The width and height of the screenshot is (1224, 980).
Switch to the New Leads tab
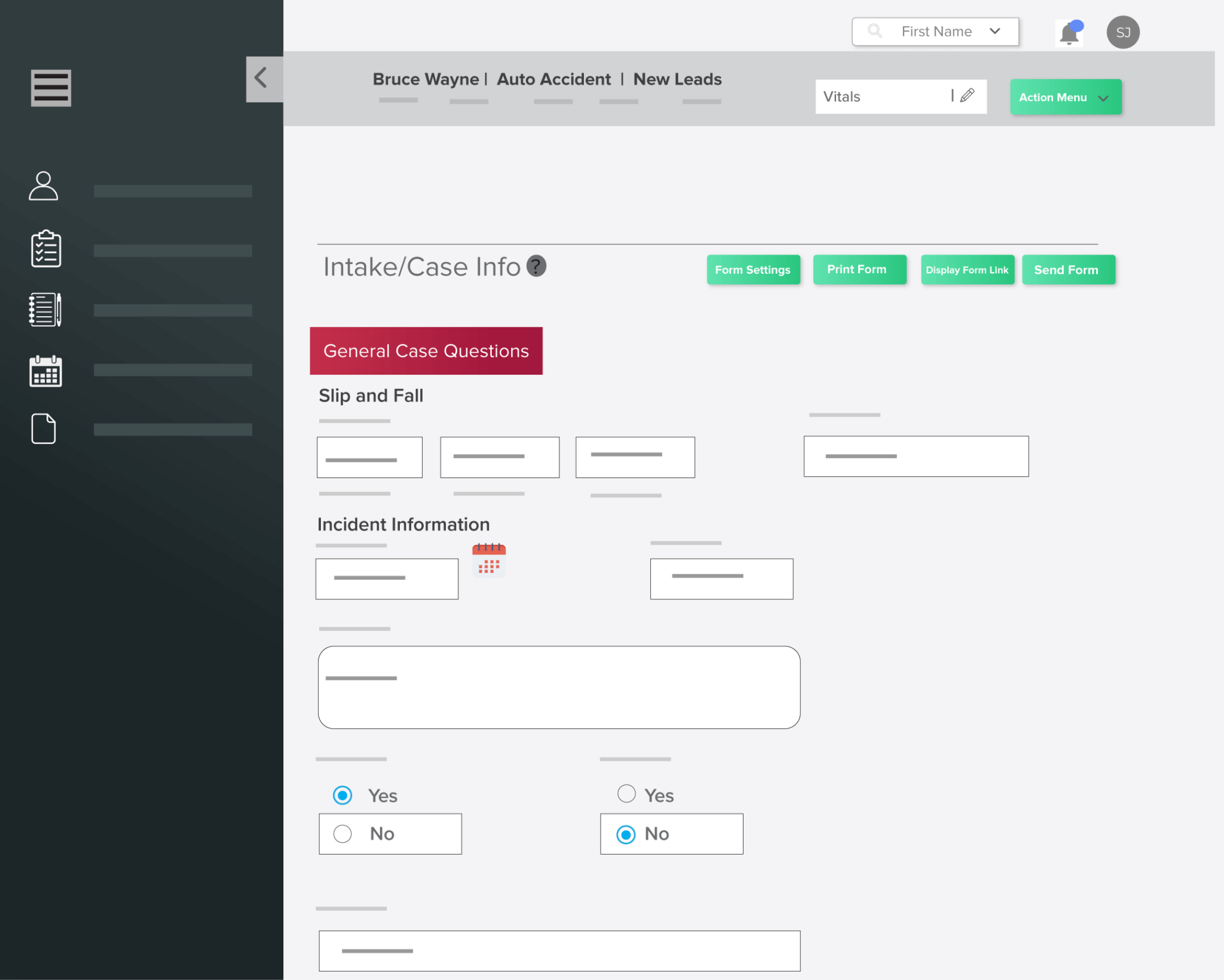point(677,79)
